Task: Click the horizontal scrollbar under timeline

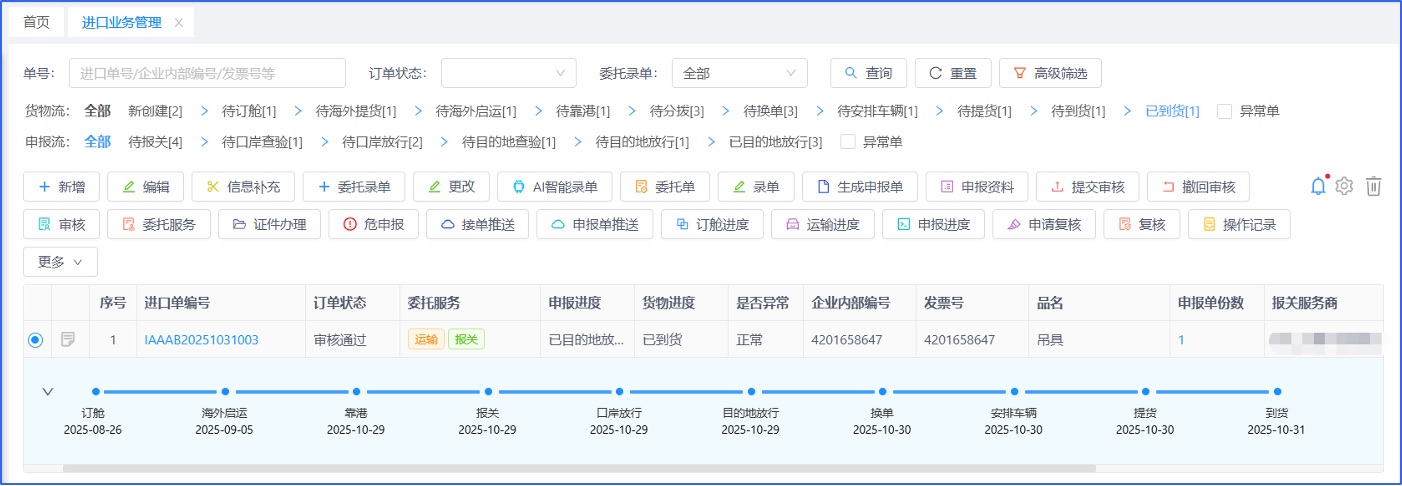Action: pyautogui.click(x=579, y=467)
